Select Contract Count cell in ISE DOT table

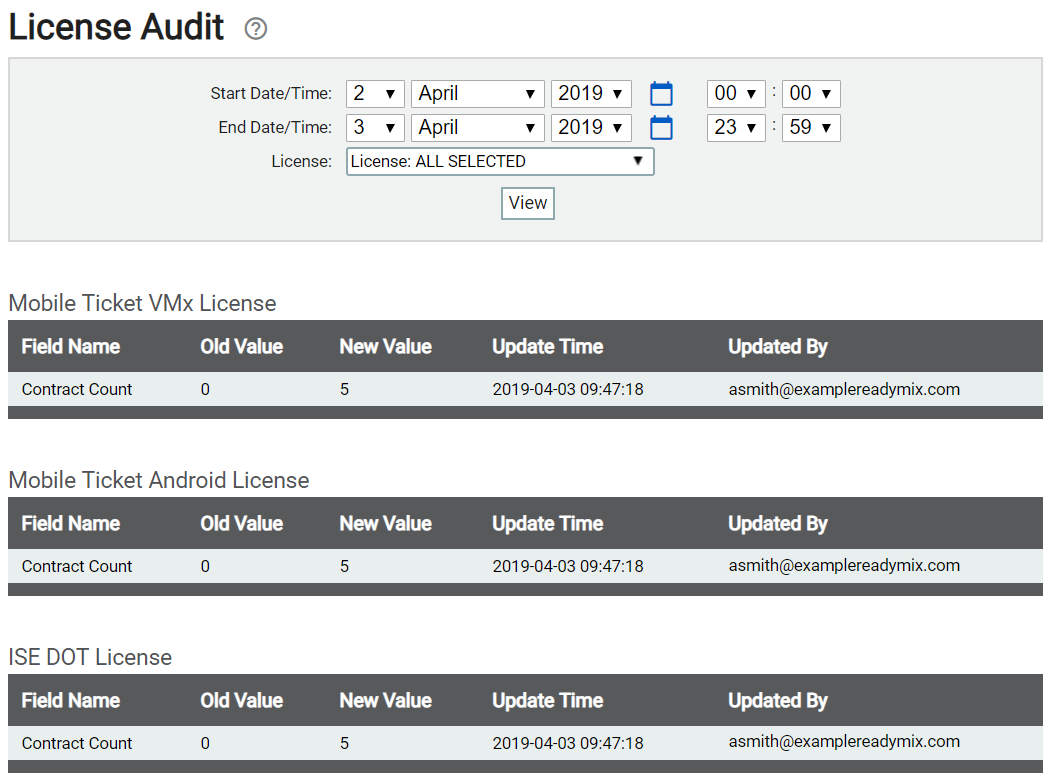[x=76, y=743]
